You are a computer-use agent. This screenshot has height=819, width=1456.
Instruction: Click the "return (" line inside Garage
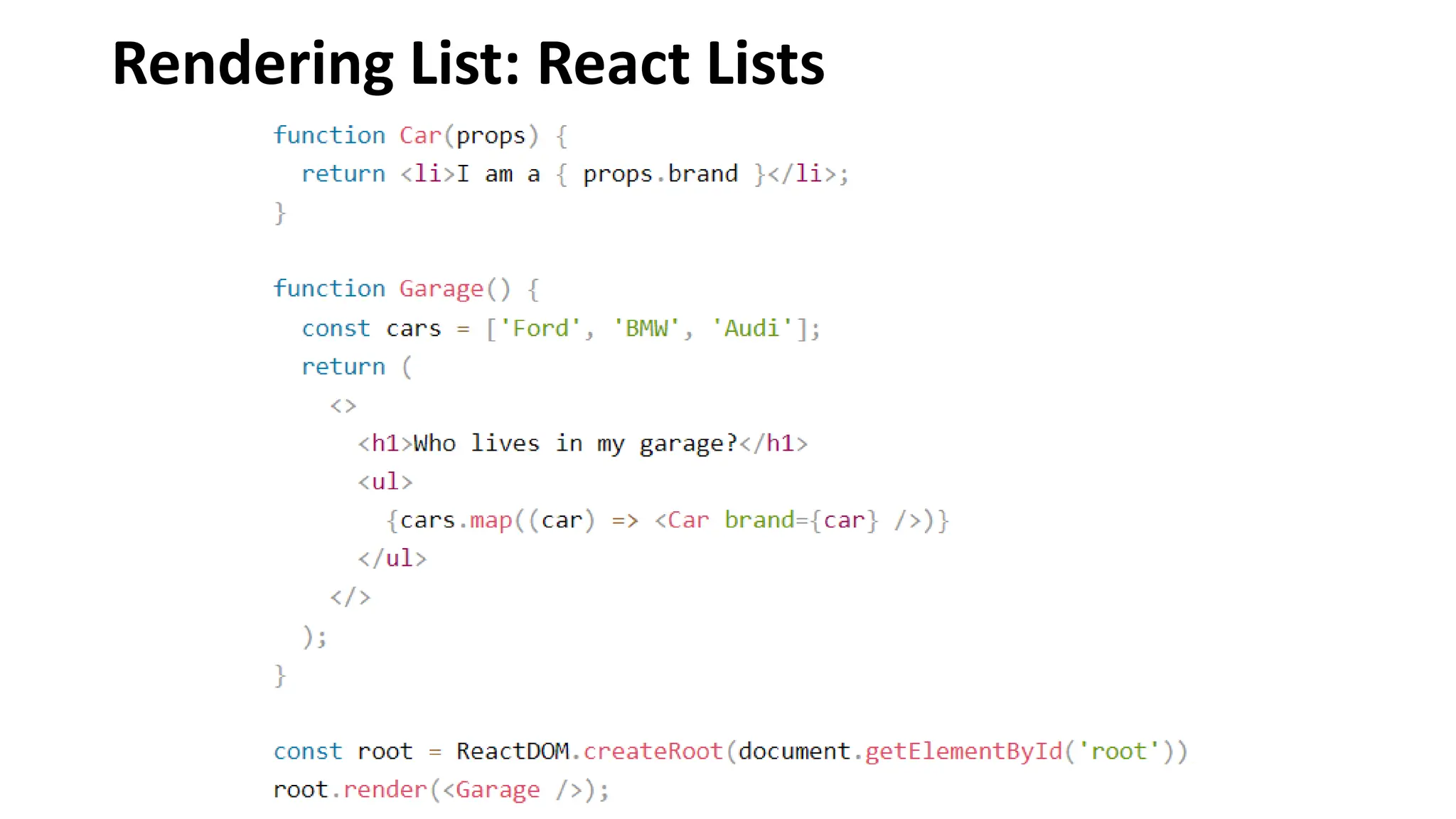pyautogui.click(x=357, y=366)
